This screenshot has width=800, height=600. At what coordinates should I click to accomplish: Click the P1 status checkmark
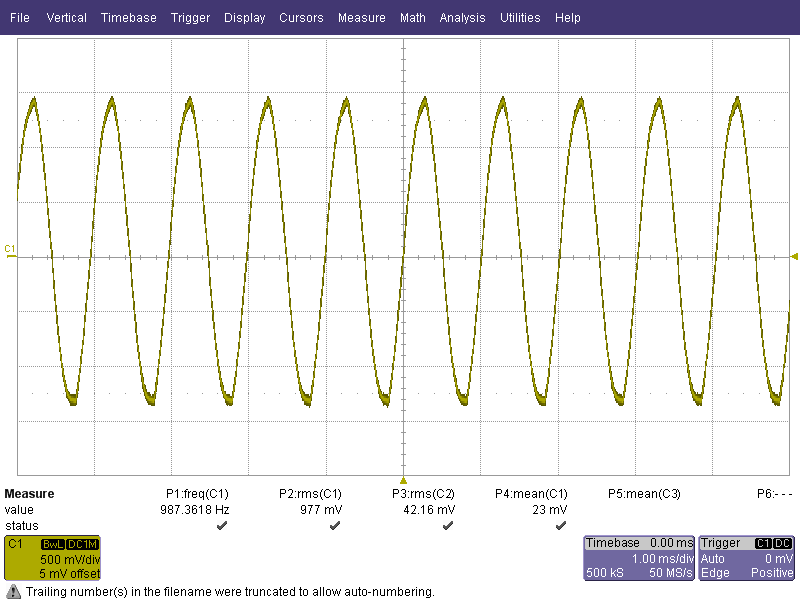222,526
